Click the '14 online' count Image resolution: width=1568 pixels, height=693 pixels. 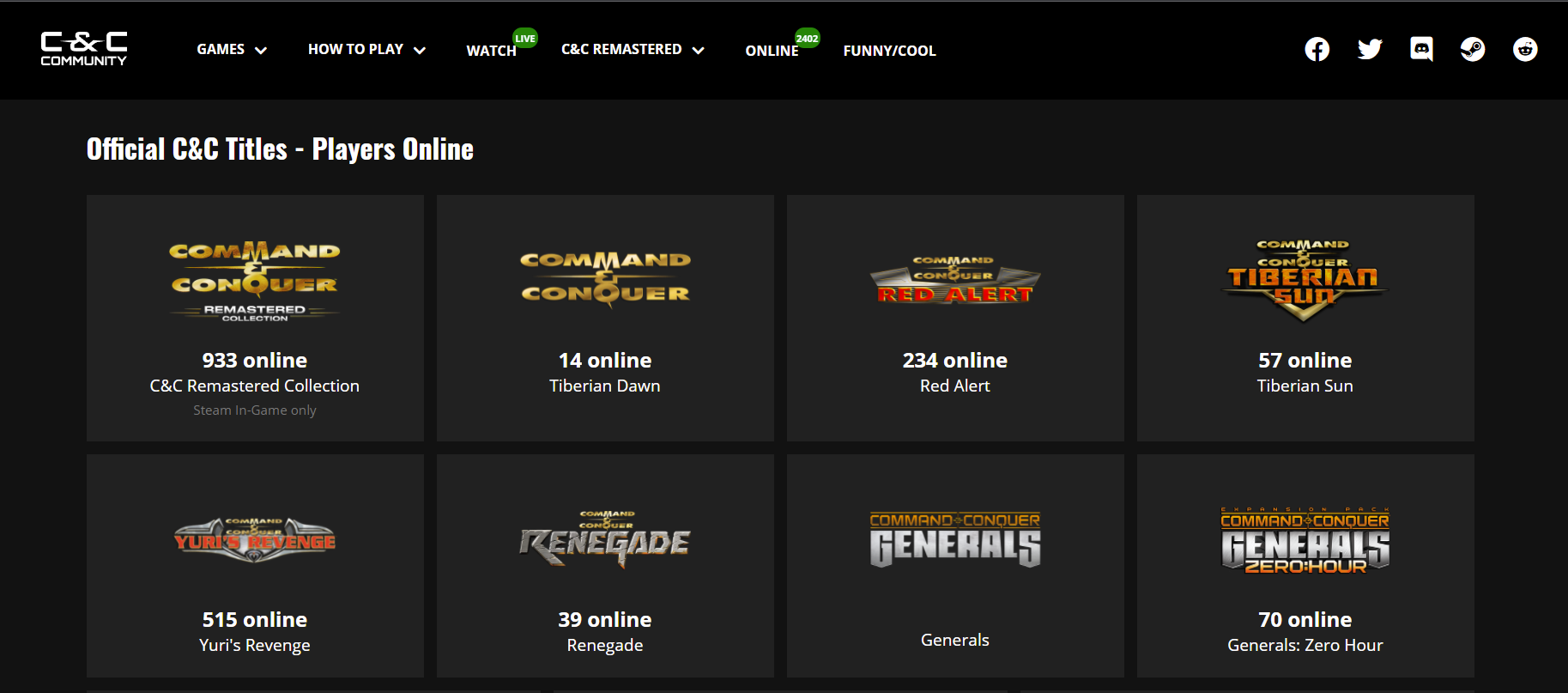[x=605, y=360]
